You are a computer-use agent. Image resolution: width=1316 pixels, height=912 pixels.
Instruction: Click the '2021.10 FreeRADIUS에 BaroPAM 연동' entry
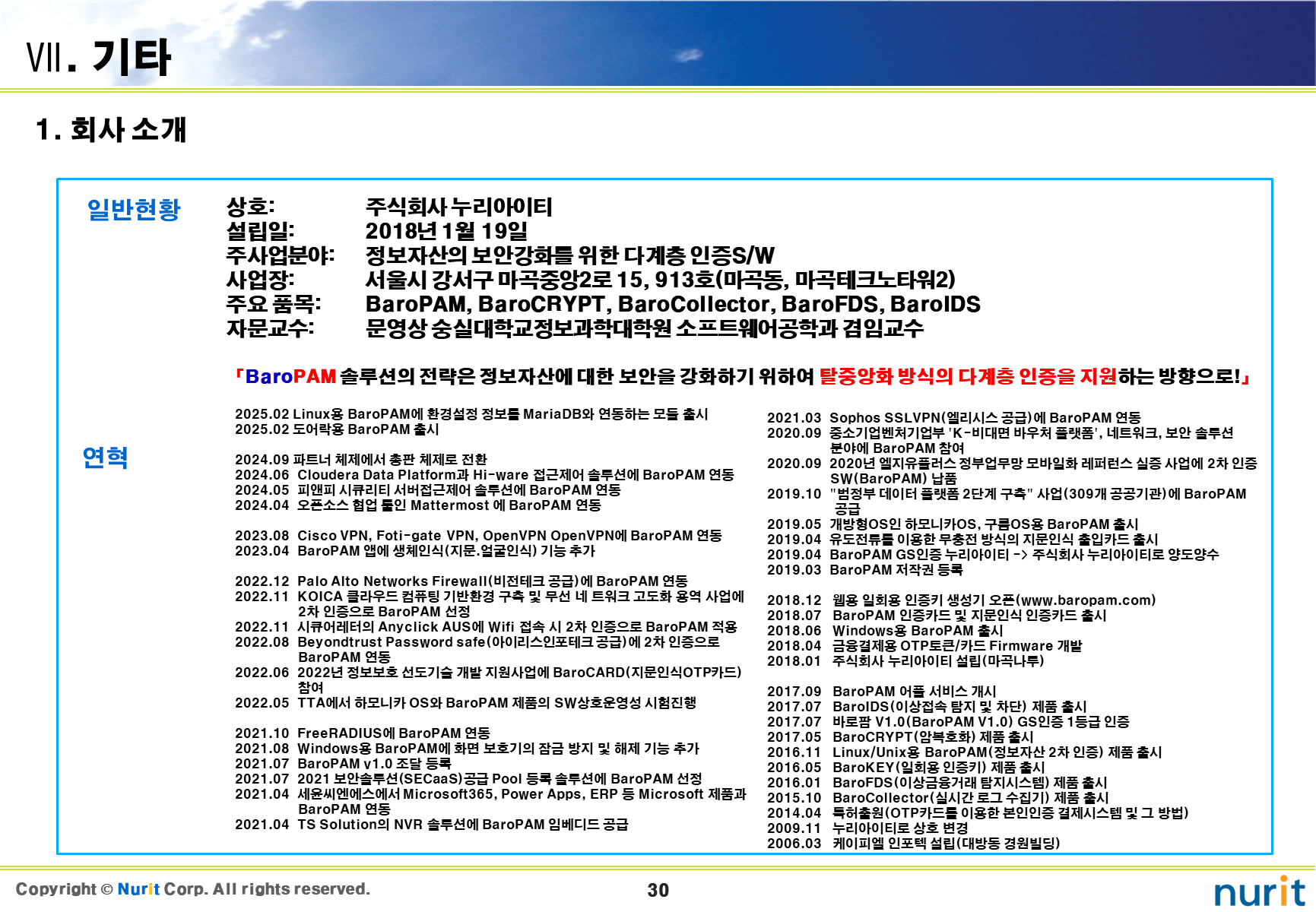click(x=363, y=733)
